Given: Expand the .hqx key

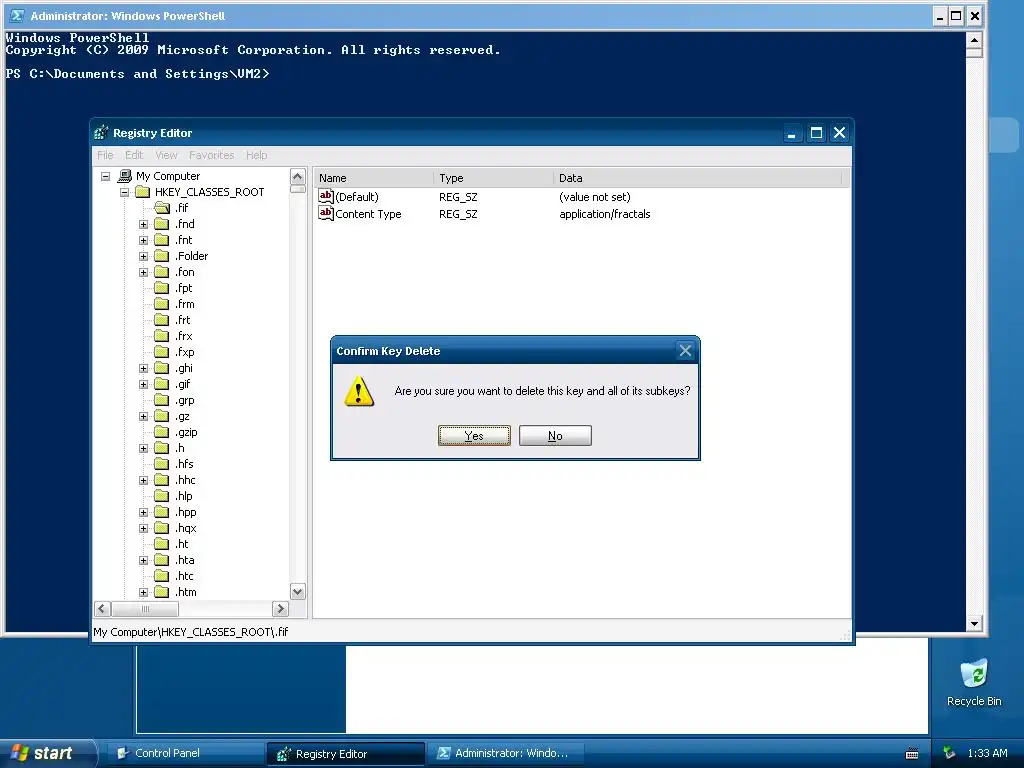Looking at the screenshot, I should point(143,528).
